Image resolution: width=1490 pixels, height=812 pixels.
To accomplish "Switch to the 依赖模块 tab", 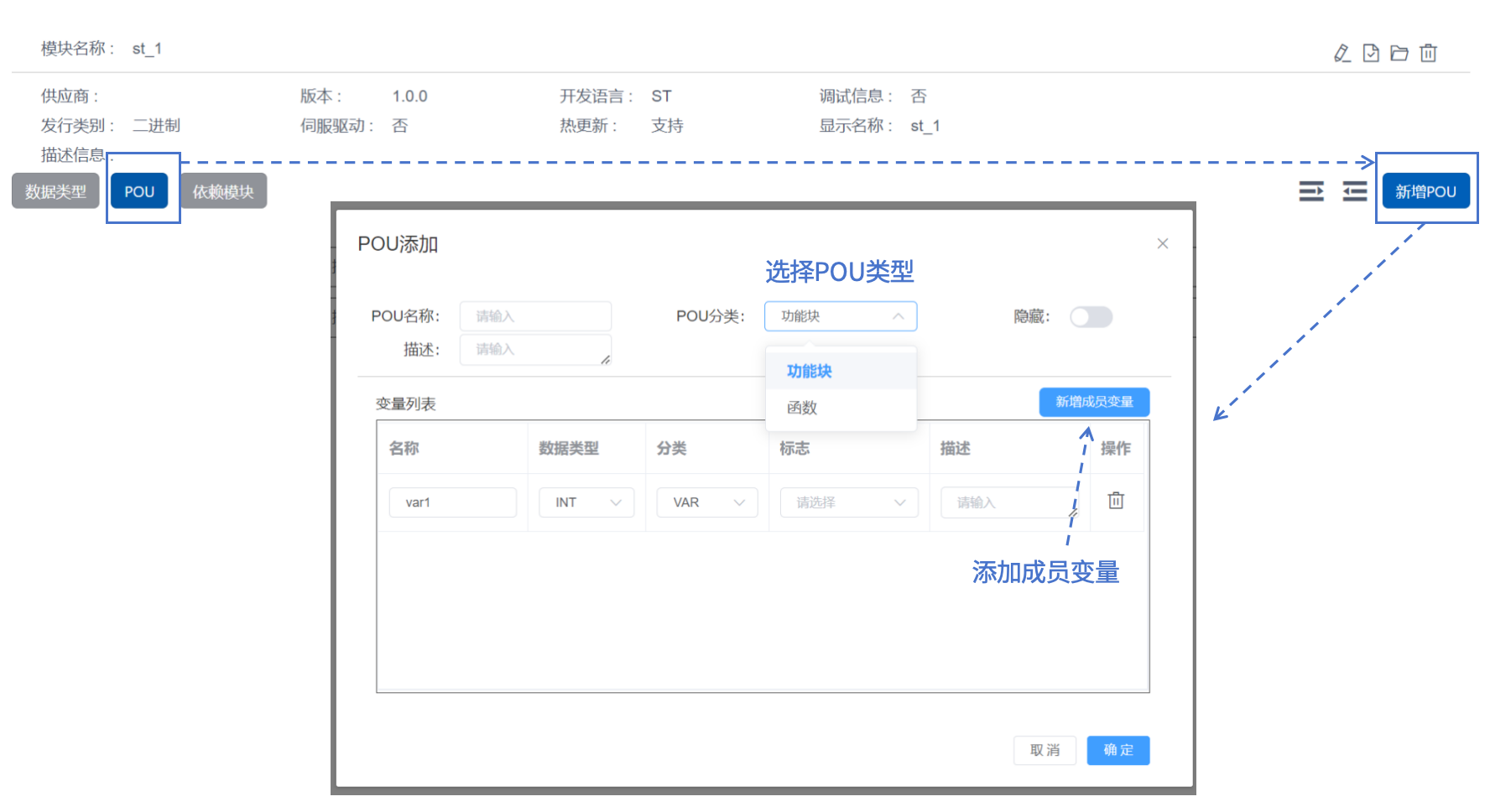I will tap(223, 191).
